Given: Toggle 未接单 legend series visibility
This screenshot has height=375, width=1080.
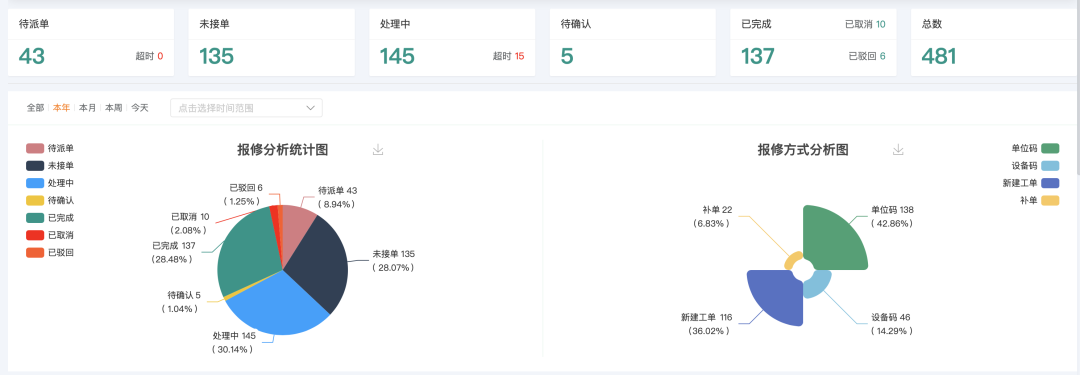Looking at the screenshot, I should [50, 165].
